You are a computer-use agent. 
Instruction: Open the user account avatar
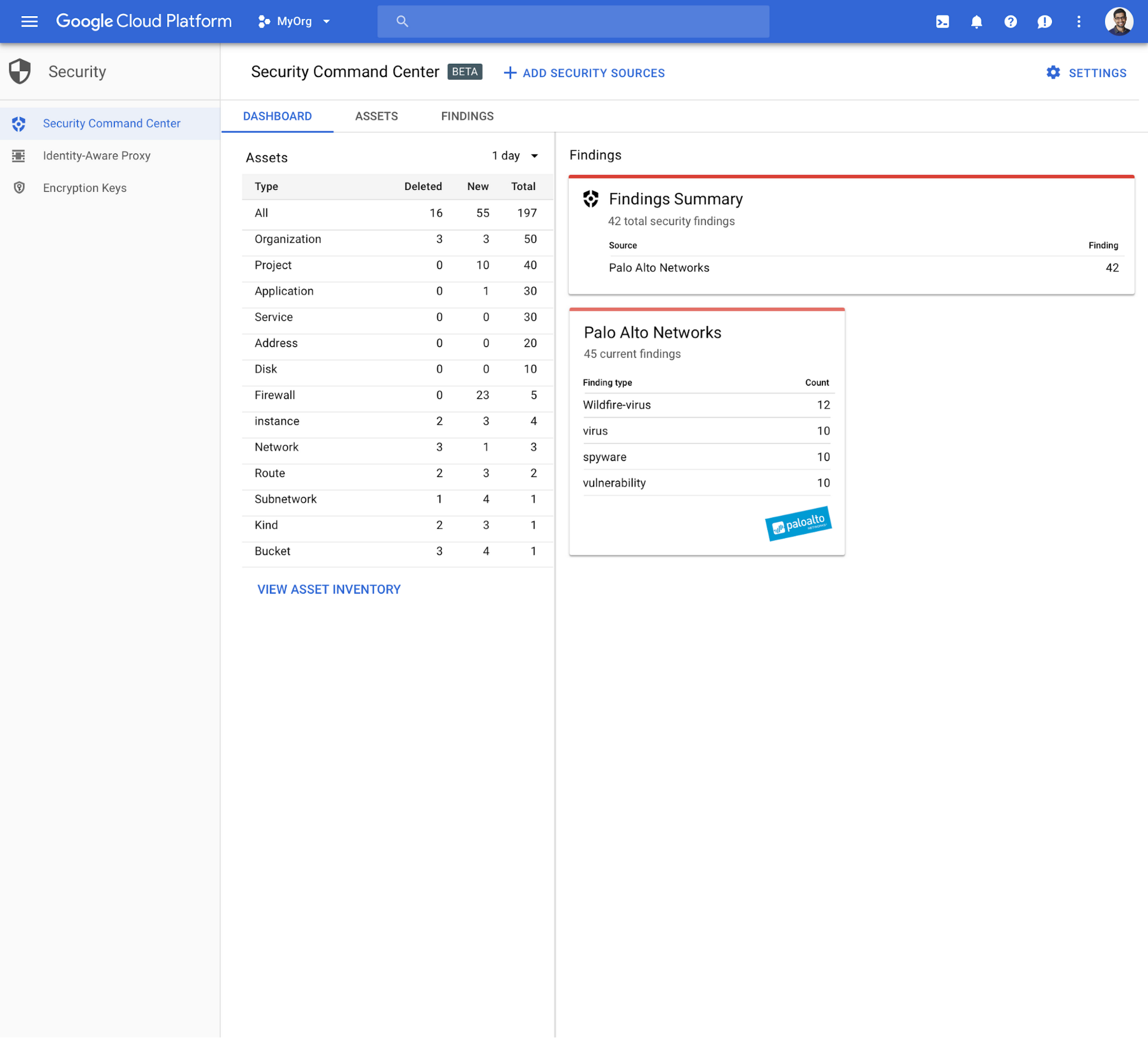click(x=1119, y=21)
